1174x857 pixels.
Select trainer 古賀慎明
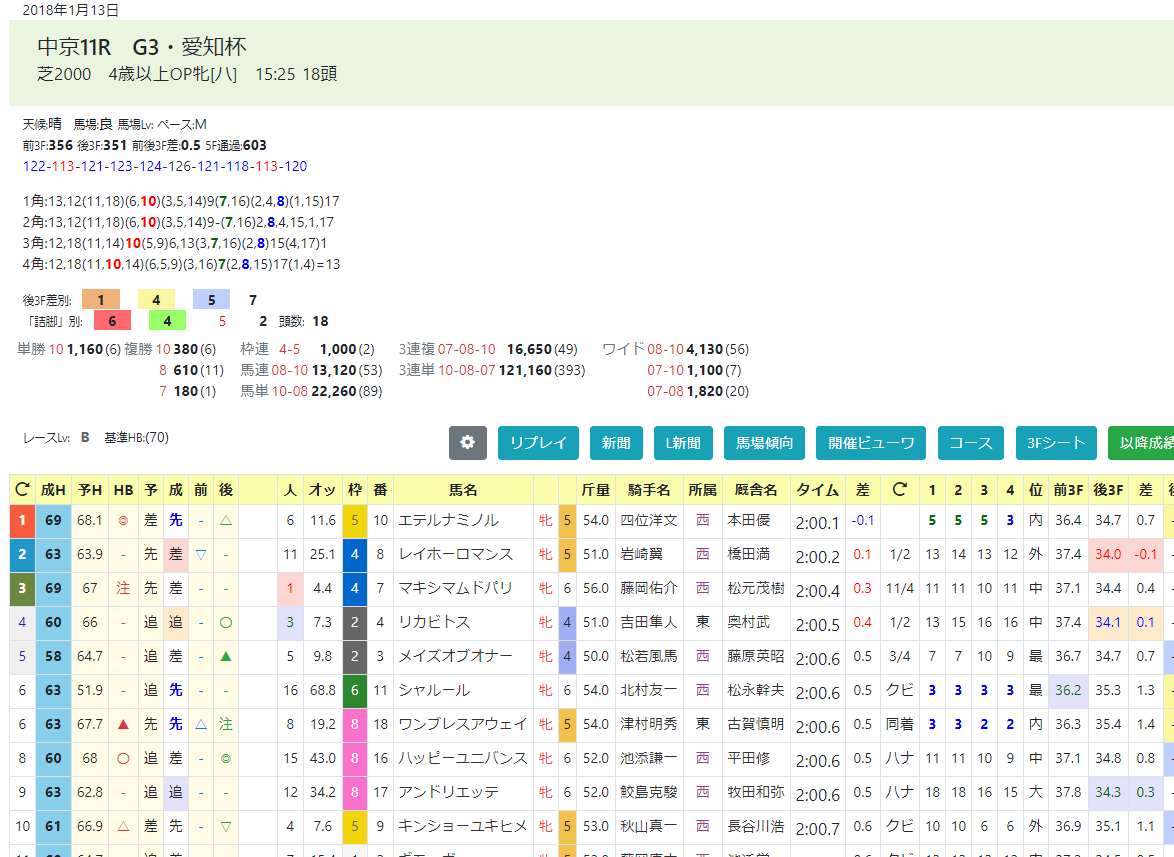pyautogui.click(x=756, y=725)
